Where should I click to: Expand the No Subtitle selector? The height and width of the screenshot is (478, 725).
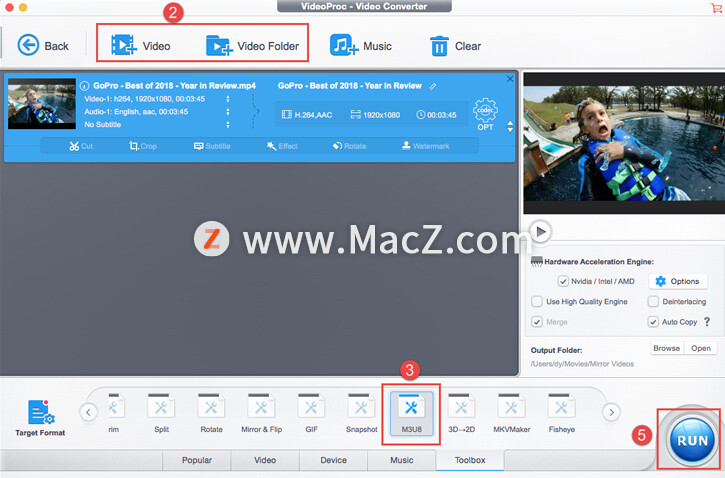[x=227, y=125]
